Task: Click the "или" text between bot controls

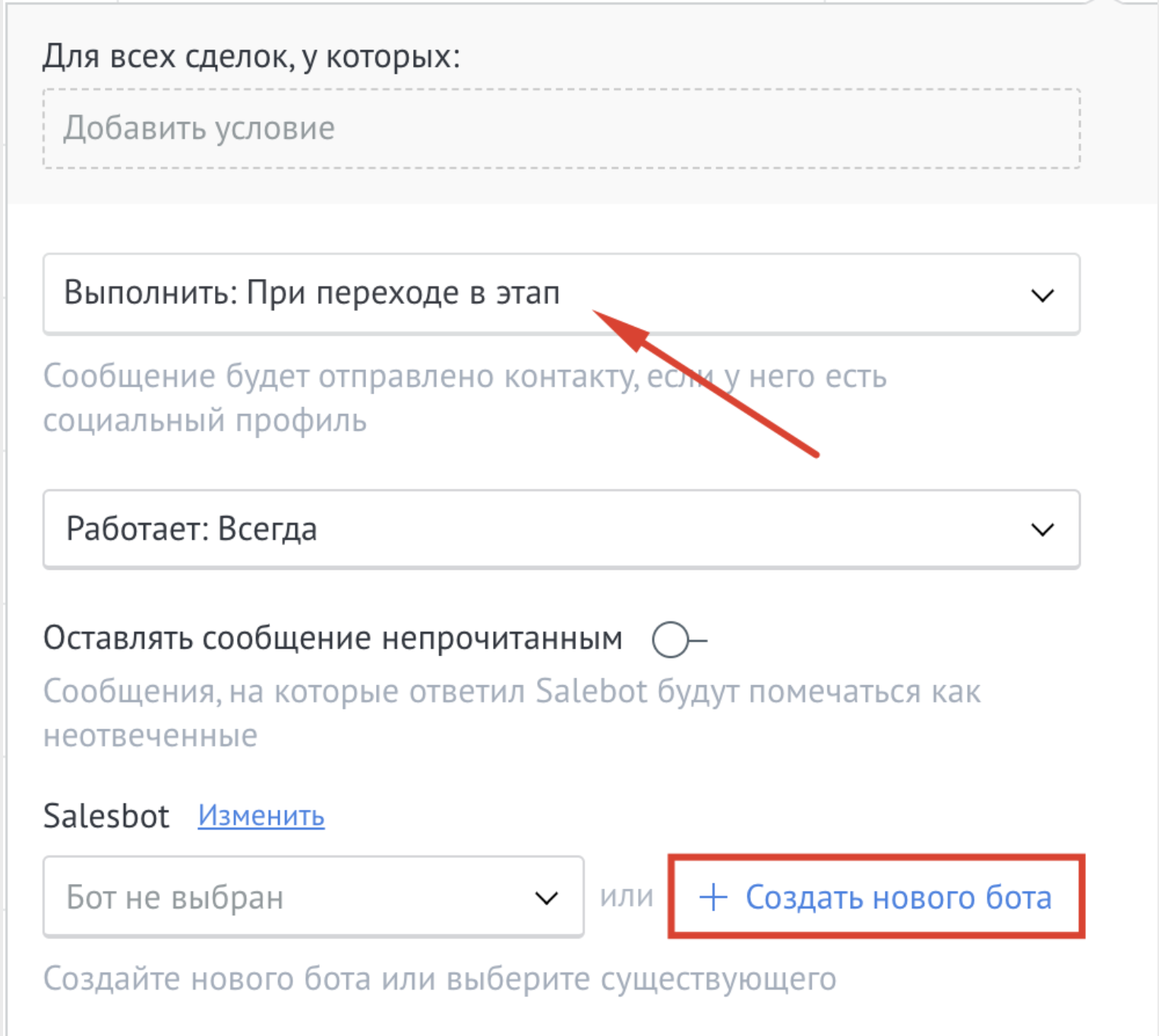Action: tap(627, 897)
